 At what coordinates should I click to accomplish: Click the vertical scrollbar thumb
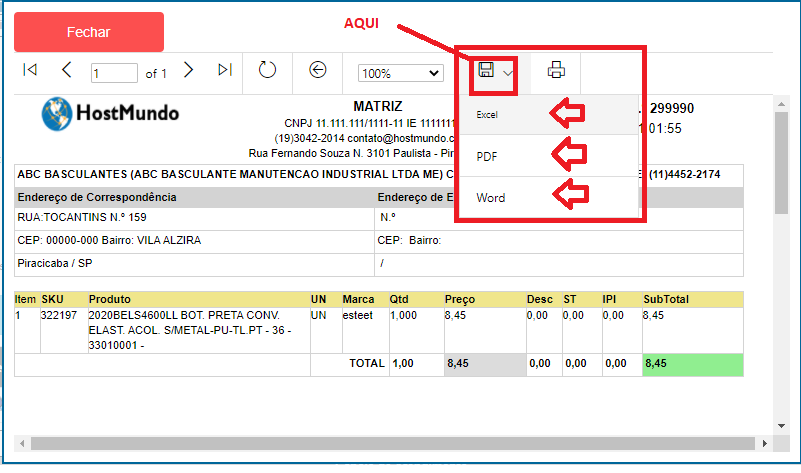(x=782, y=162)
